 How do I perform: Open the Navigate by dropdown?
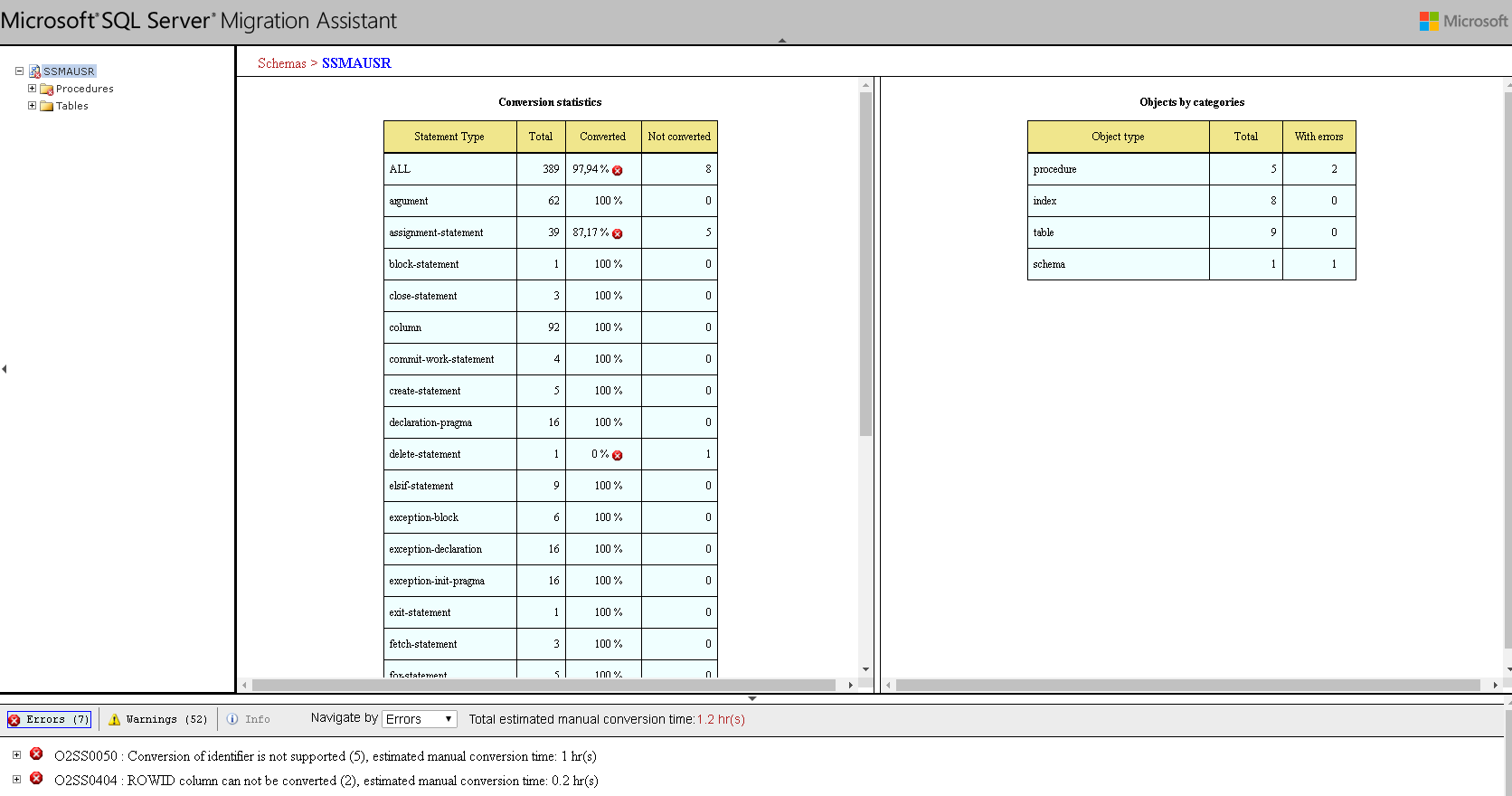point(419,719)
